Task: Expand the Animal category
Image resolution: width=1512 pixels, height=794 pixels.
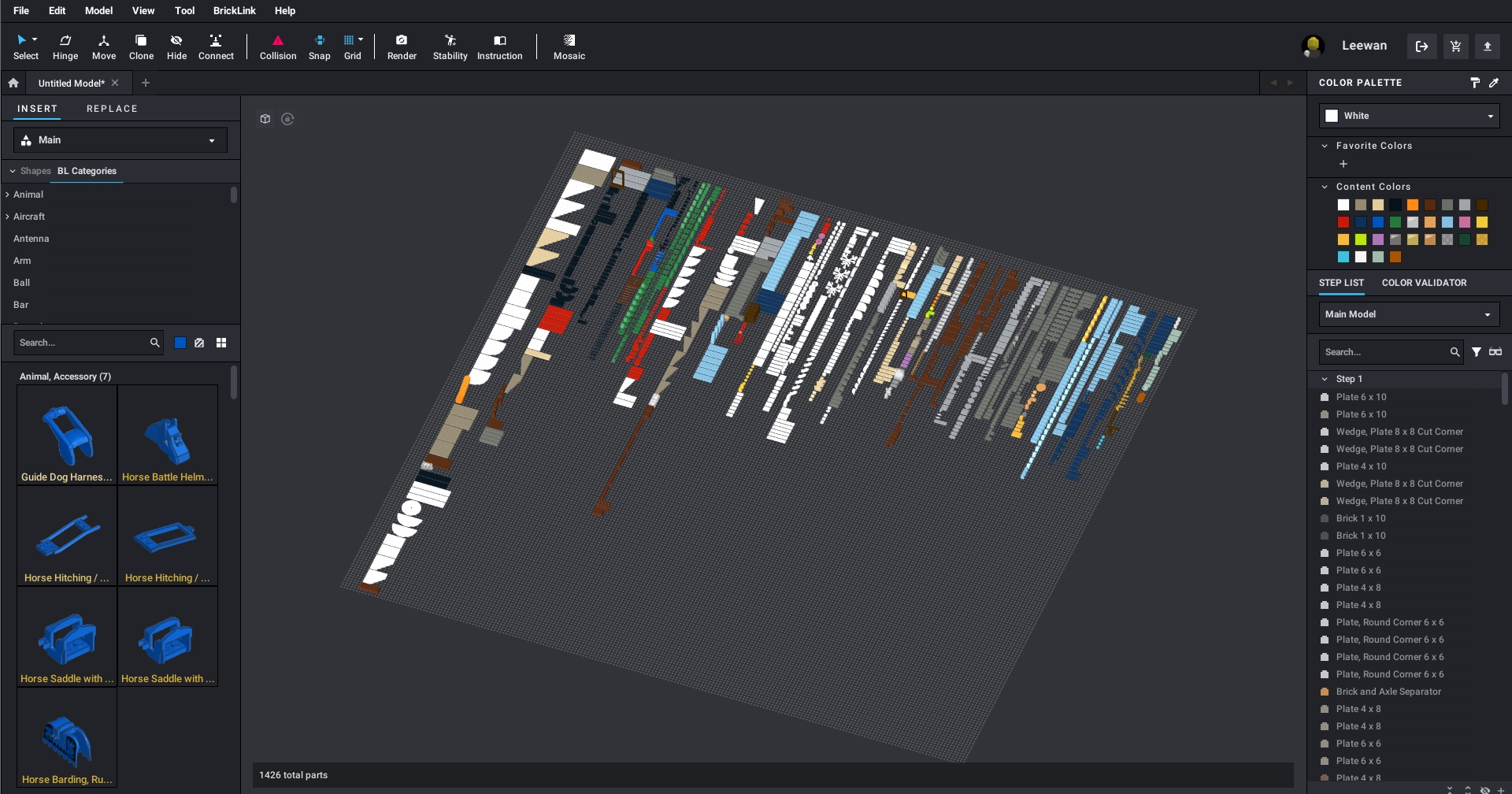Action: click(x=8, y=195)
